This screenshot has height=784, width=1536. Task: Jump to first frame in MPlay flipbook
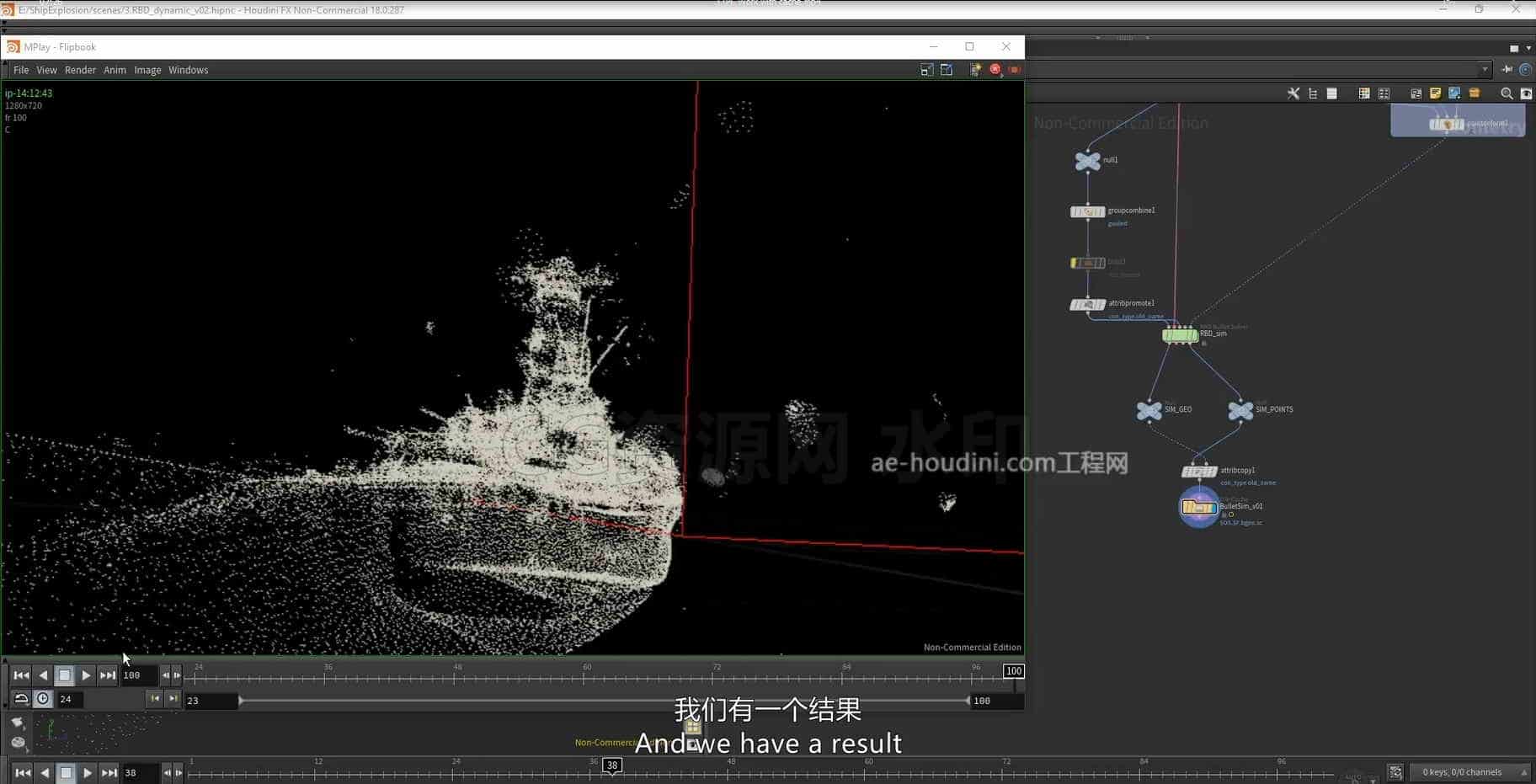[x=21, y=675]
